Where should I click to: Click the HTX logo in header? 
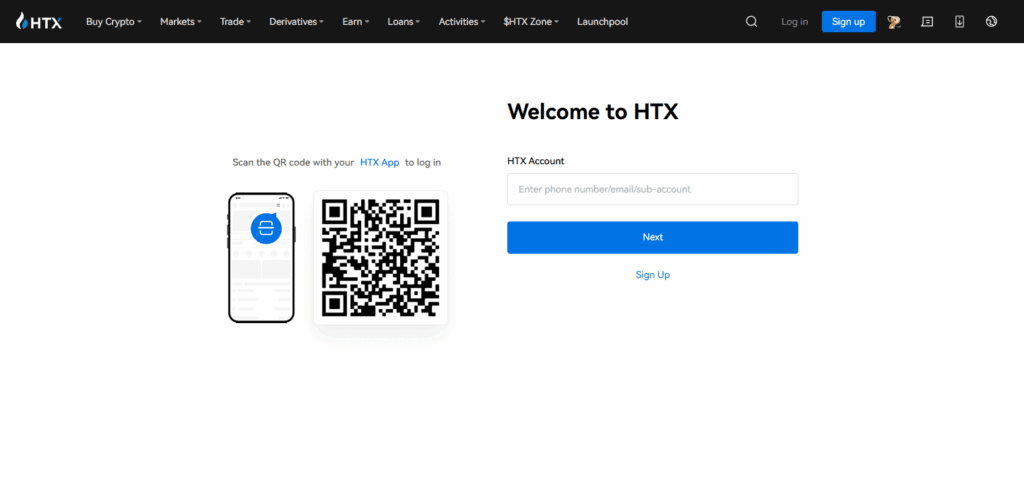(39, 21)
